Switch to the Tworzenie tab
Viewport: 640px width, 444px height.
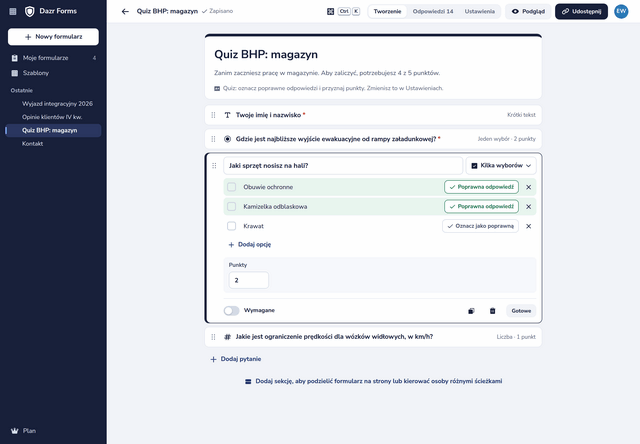[387, 11]
